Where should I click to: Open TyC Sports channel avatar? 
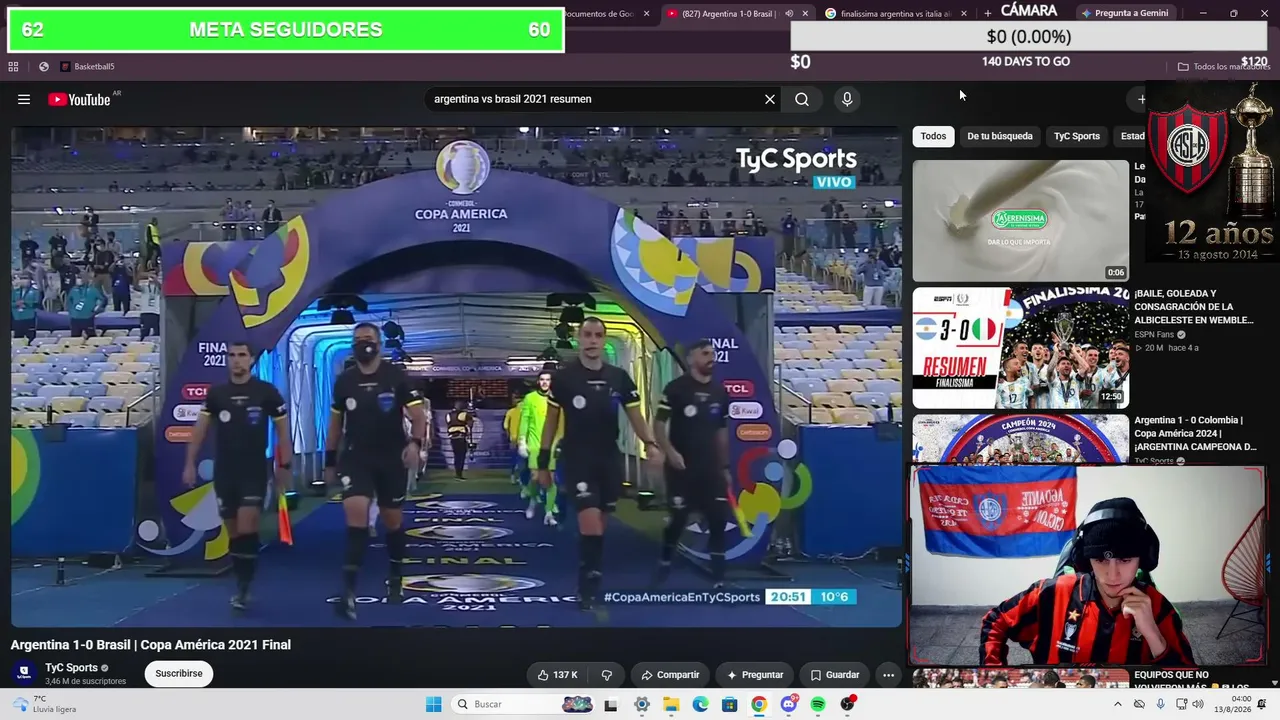pyautogui.click(x=24, y=674)
